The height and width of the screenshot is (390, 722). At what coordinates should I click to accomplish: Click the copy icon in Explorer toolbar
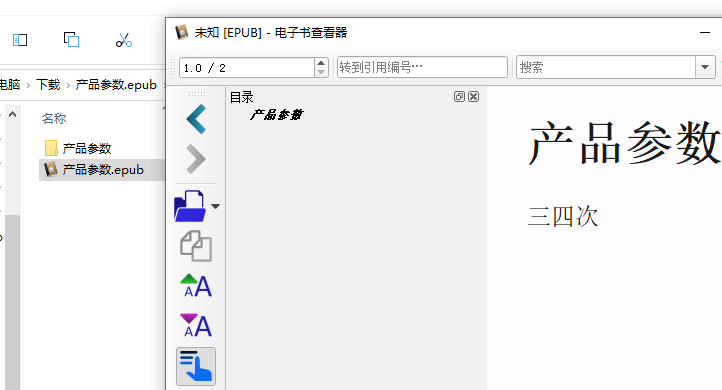pos(71,40)
